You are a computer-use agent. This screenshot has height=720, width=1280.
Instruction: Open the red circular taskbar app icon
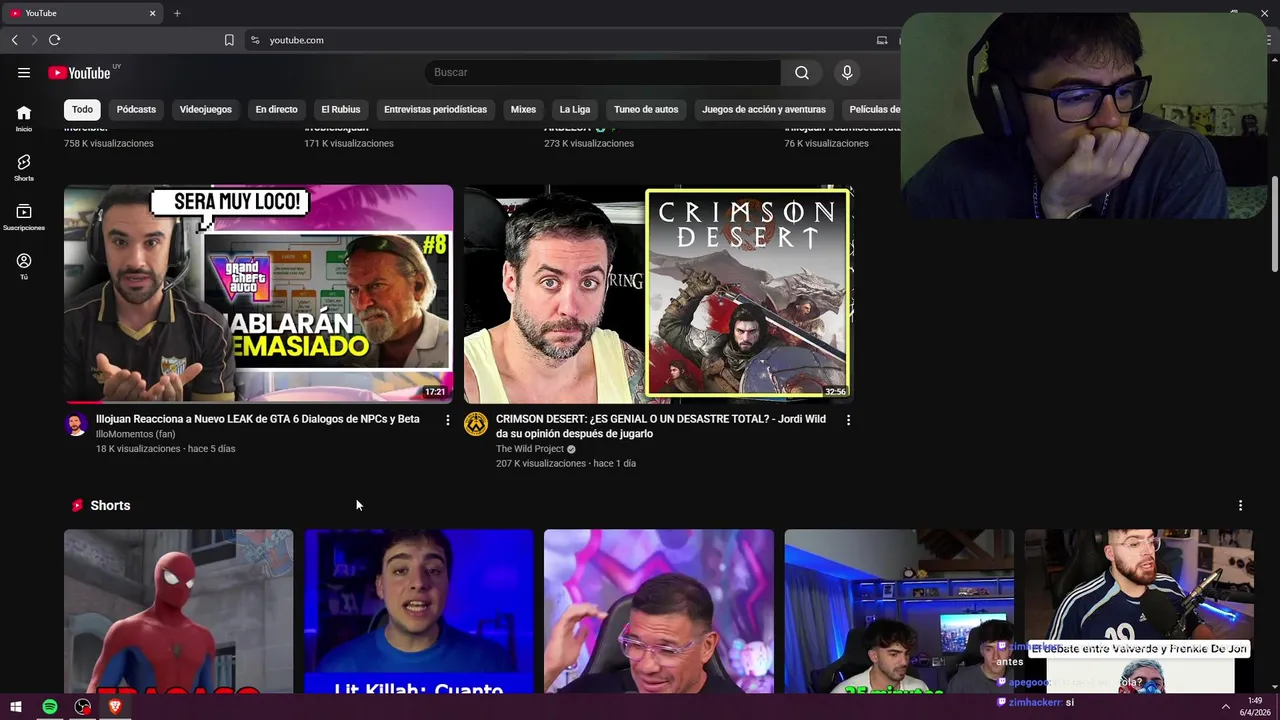click(83, 707)
